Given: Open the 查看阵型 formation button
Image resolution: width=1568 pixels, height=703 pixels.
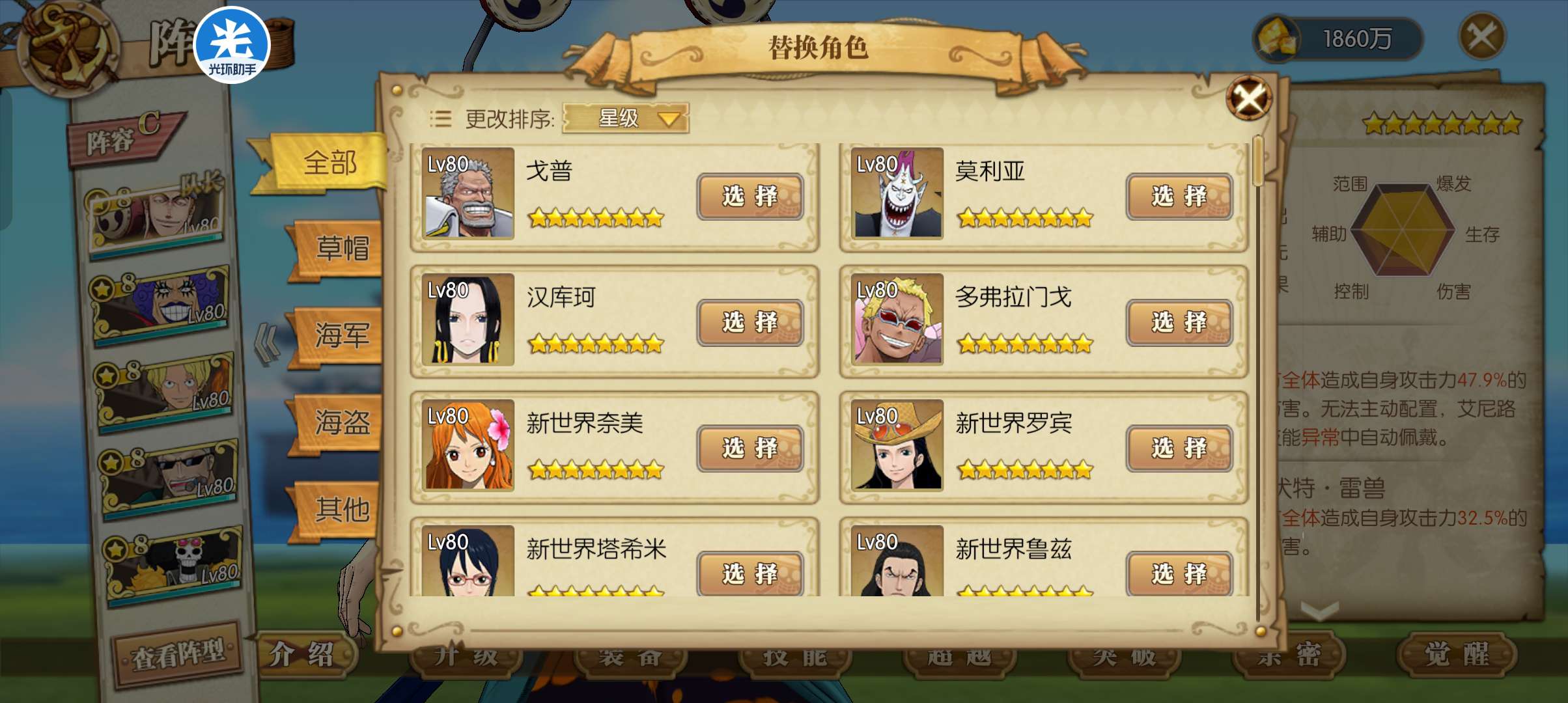Looking at the screenshot, I should tap(177, 655).
